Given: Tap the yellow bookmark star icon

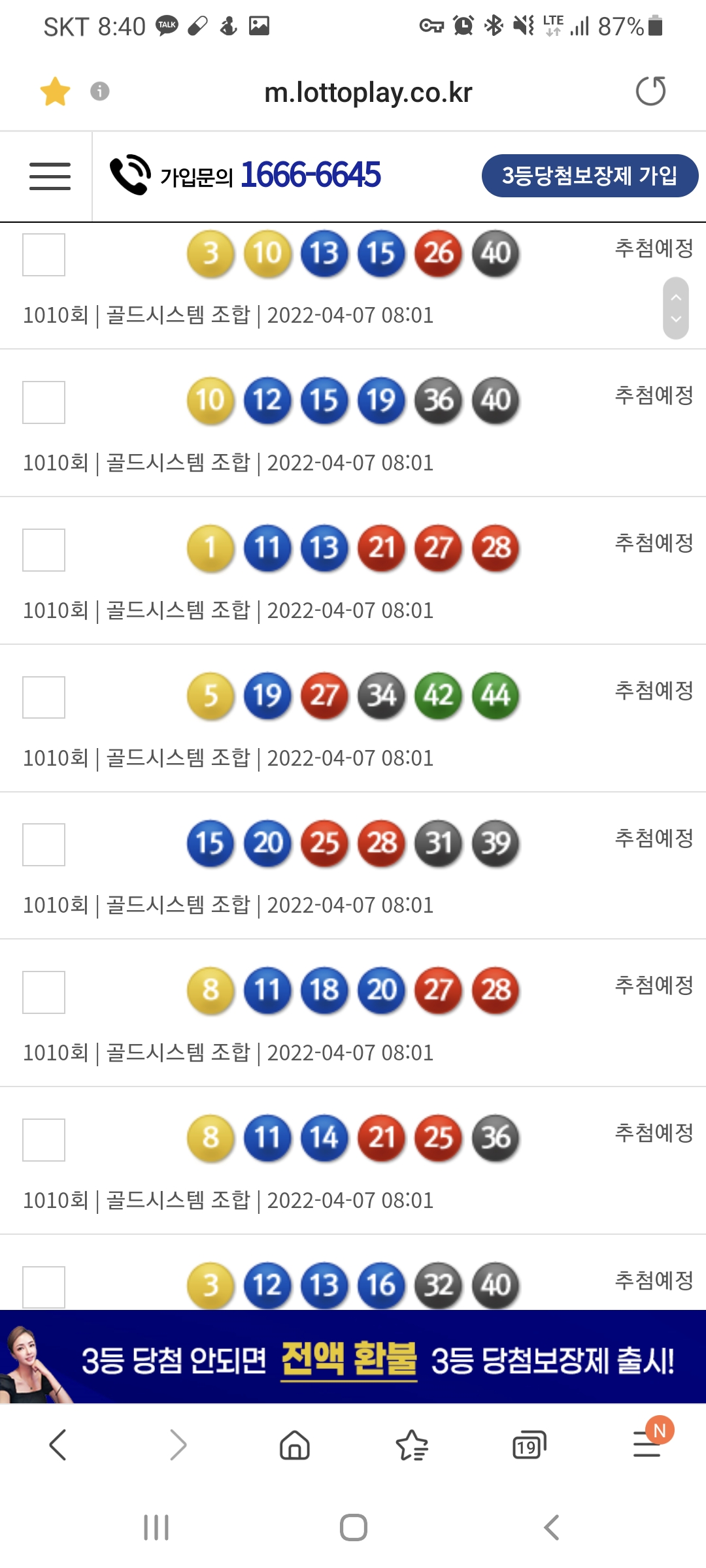Looking at the screenshot, I should pyautogui.click(x=55, y=91).
